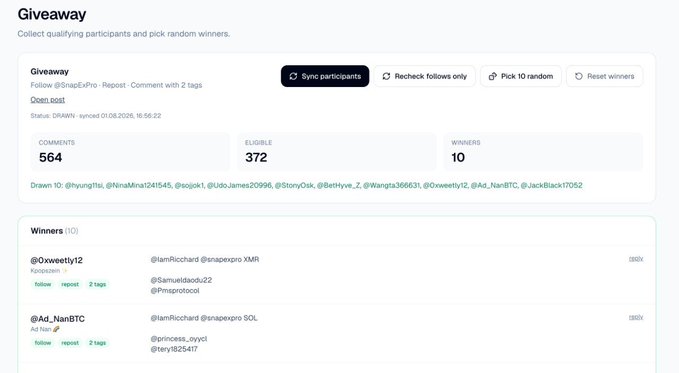Click the Comments count 564
Viewport: 679px width, 373px height.
click(51, 157)
